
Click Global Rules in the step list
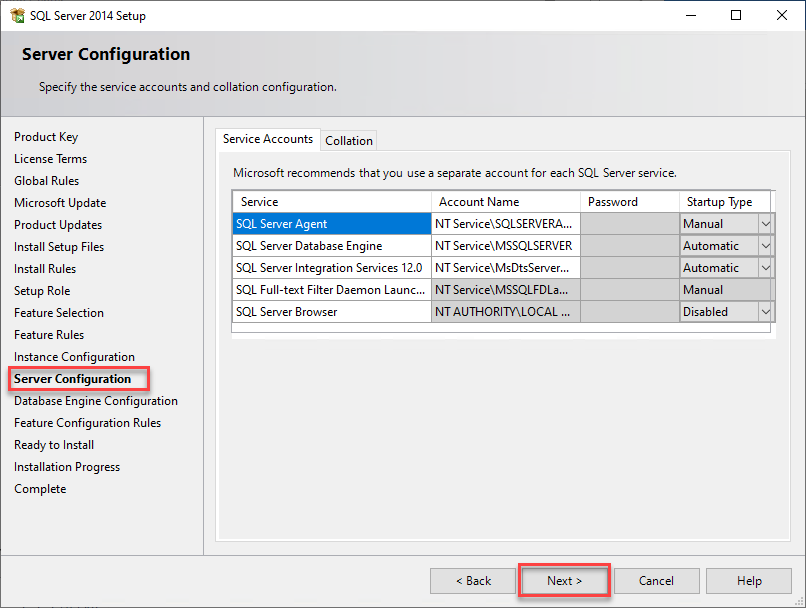pyautogui.click(x=46, y=181)
